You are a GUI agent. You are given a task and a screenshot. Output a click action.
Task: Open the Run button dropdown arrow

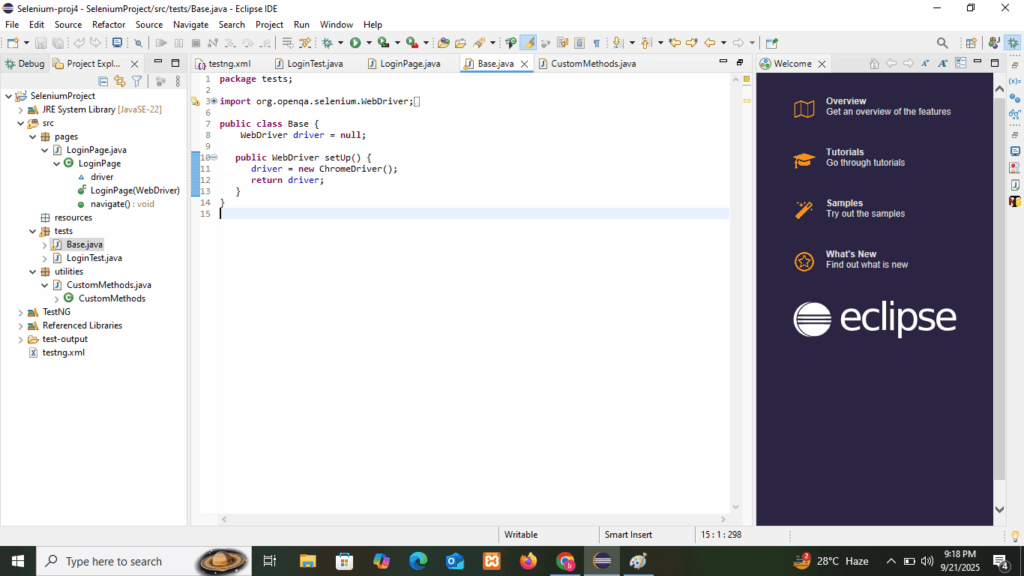click(368, 43)
